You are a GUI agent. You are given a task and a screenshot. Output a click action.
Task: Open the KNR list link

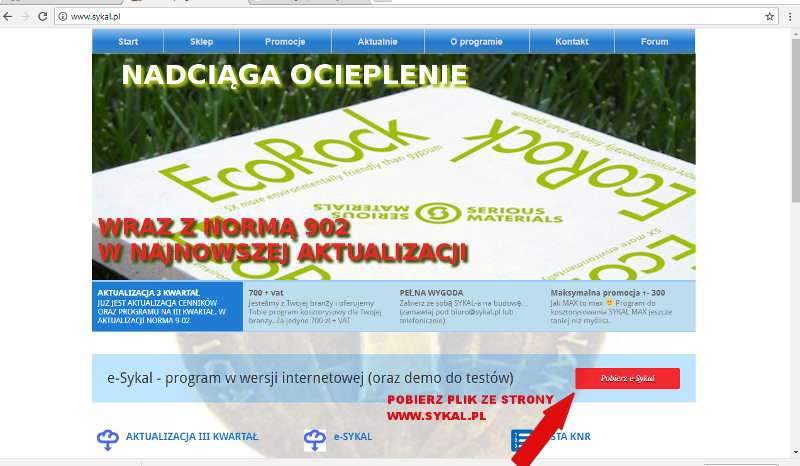(570, 437)
